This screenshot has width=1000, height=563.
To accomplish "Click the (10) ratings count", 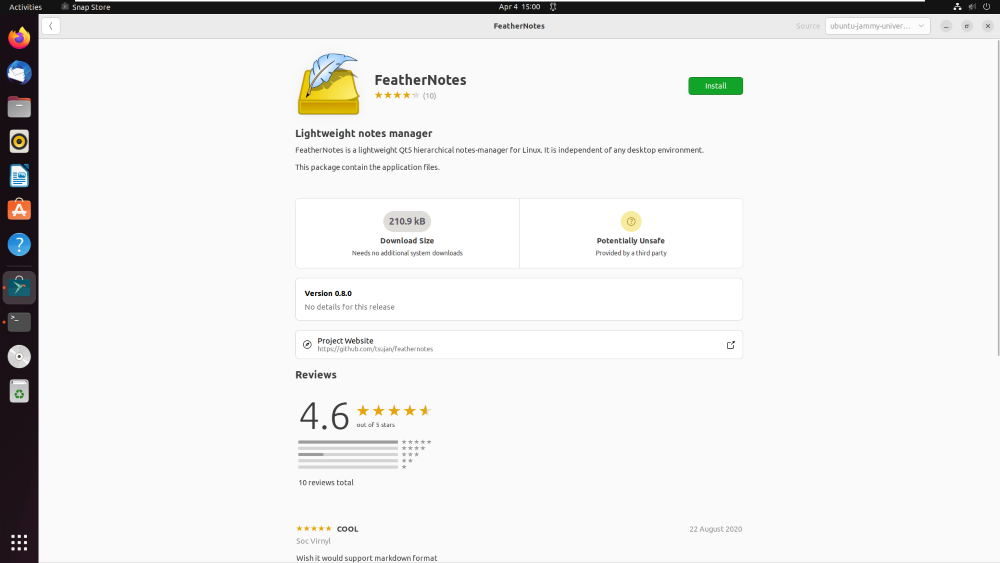I will 429,96.
